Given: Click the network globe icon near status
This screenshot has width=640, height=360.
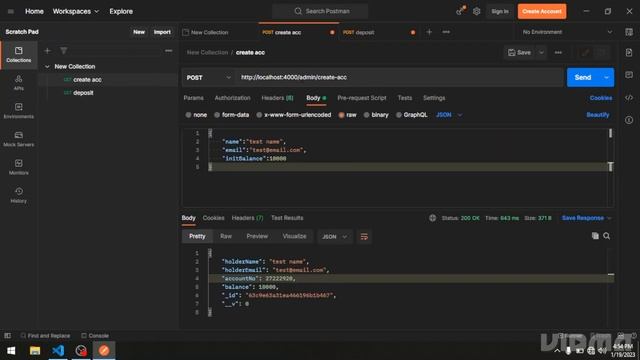Looking at the screenshot, I should click(x=432, y=218).
